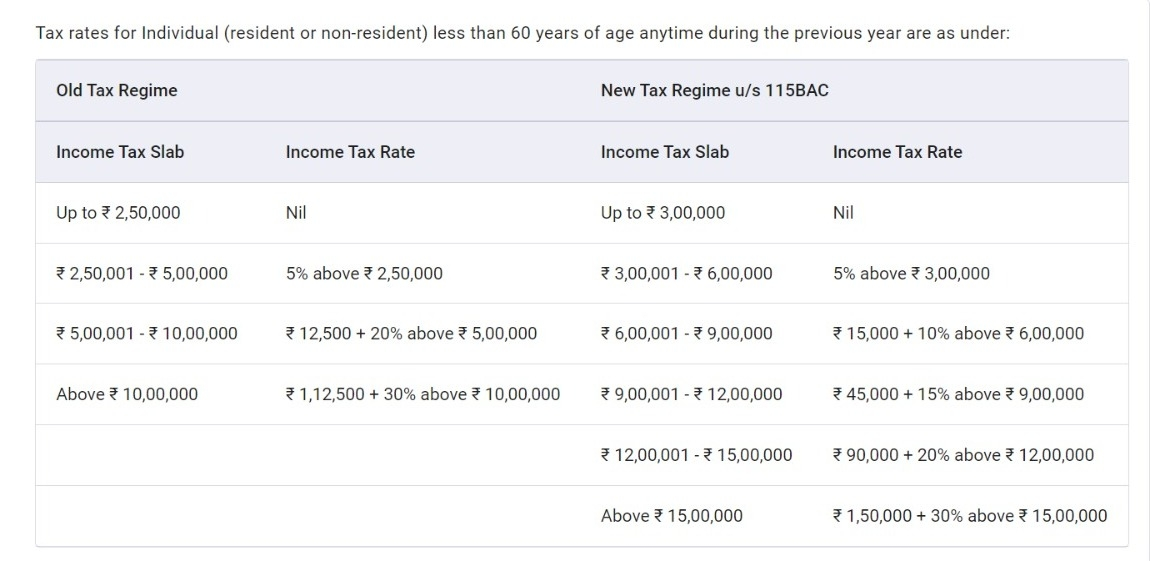
Task: Click the '5% above ₹ 3,00,000' rate
Action: tap(912, 274)
